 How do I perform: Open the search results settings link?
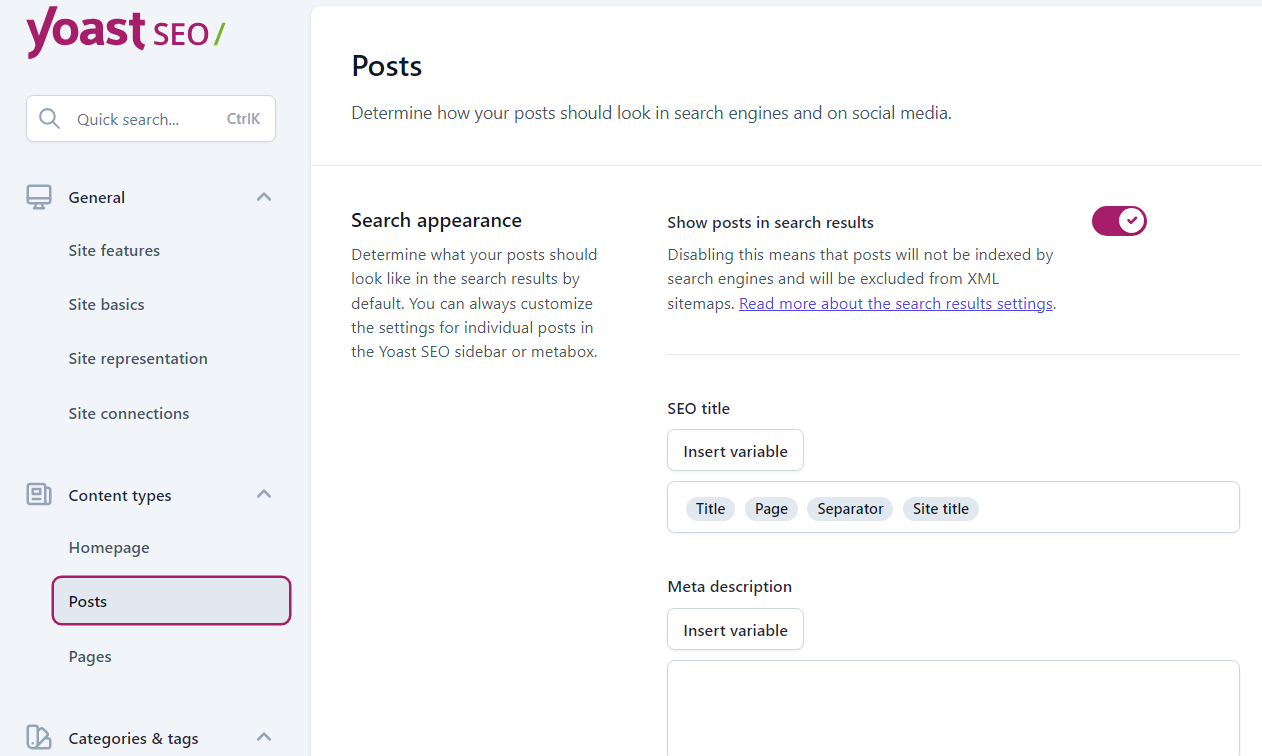coord(895,303)
